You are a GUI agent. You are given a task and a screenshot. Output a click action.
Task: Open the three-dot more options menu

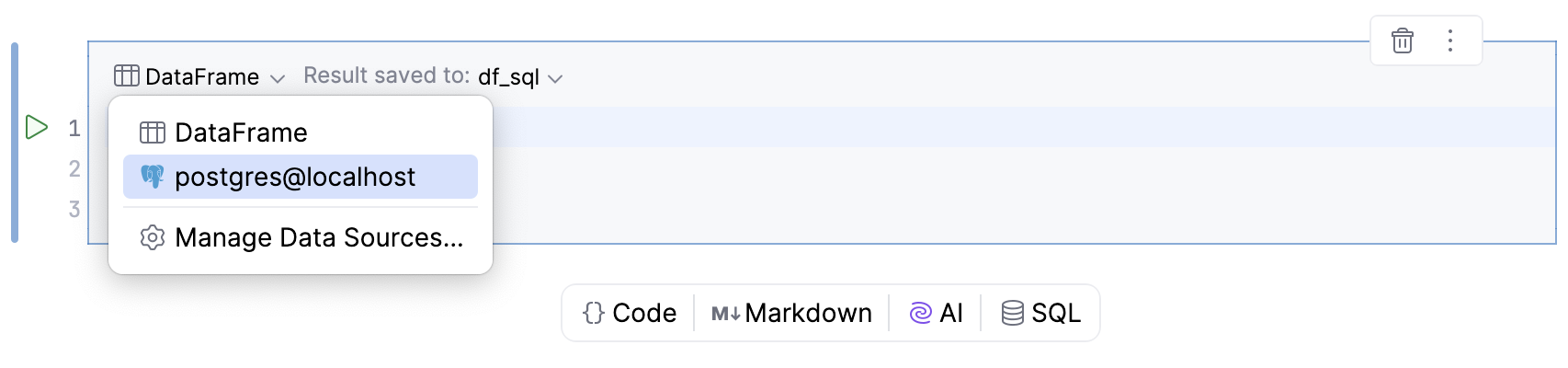(1449, 40)
